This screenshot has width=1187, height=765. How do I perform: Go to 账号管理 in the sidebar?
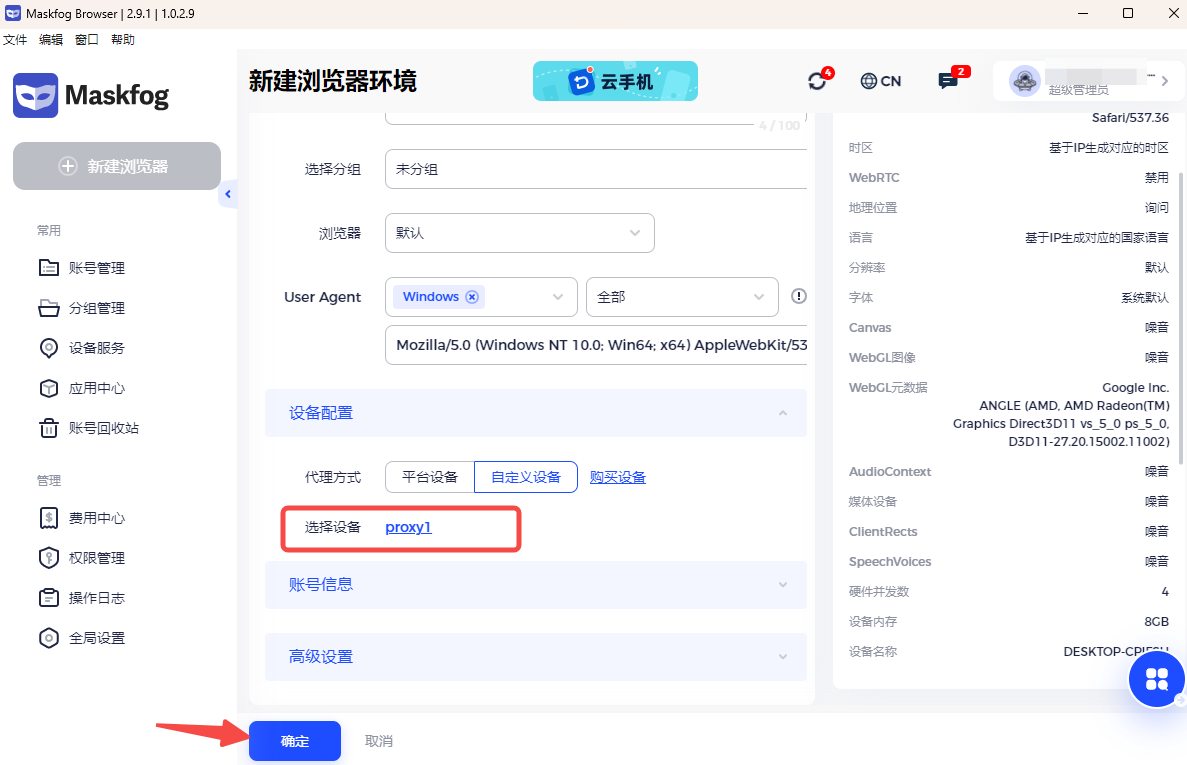97,268
